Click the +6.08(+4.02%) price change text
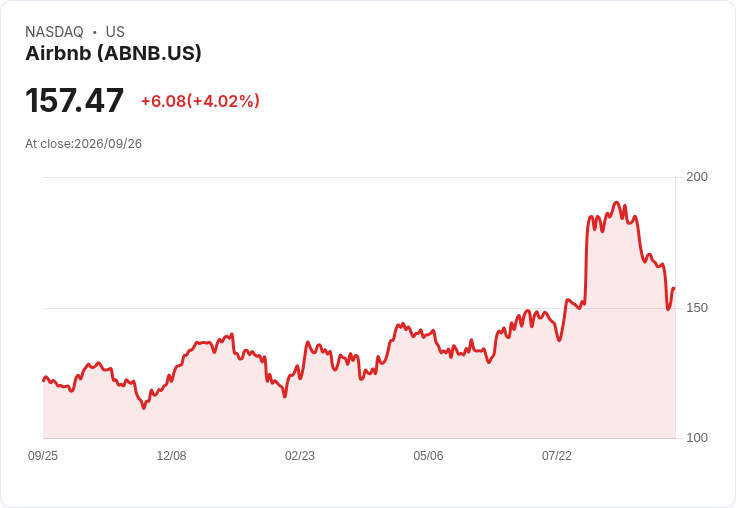Image resolution: width=736 pixels, height=508 pixels. [200, 101]
